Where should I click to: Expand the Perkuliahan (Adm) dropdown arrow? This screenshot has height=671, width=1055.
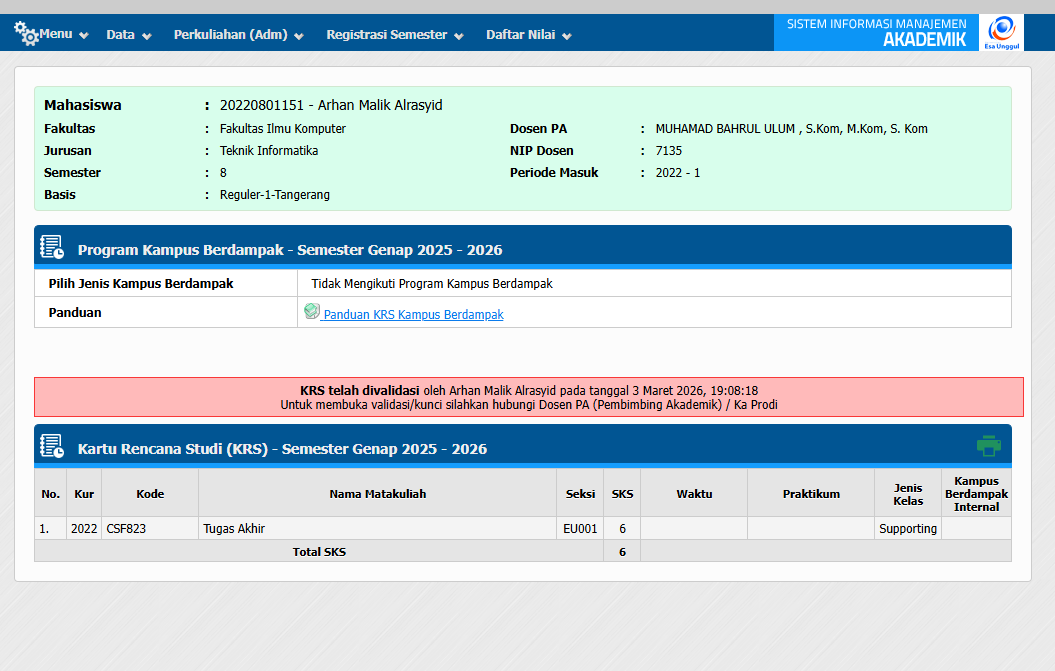point(298,36)
